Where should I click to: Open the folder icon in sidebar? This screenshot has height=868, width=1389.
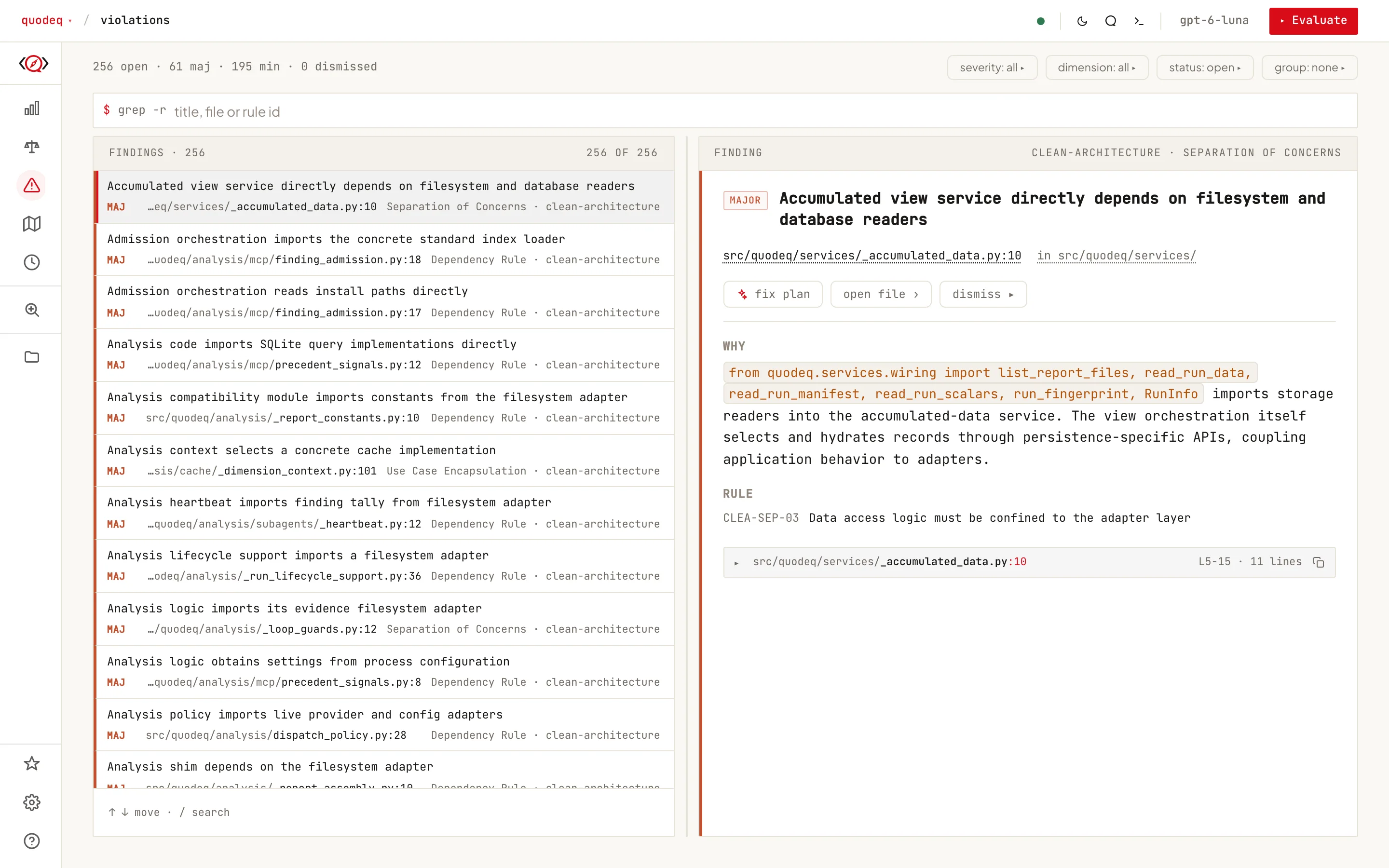coord(31,357)
